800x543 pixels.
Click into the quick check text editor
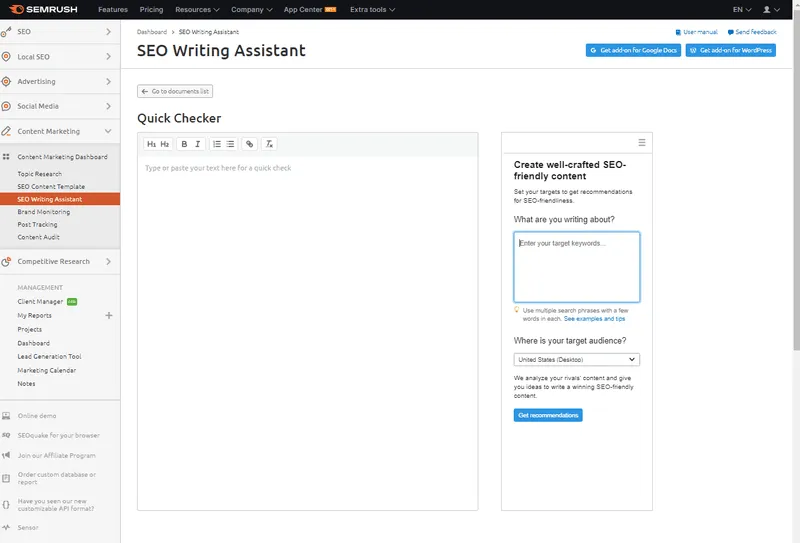(x=308, y=333)
